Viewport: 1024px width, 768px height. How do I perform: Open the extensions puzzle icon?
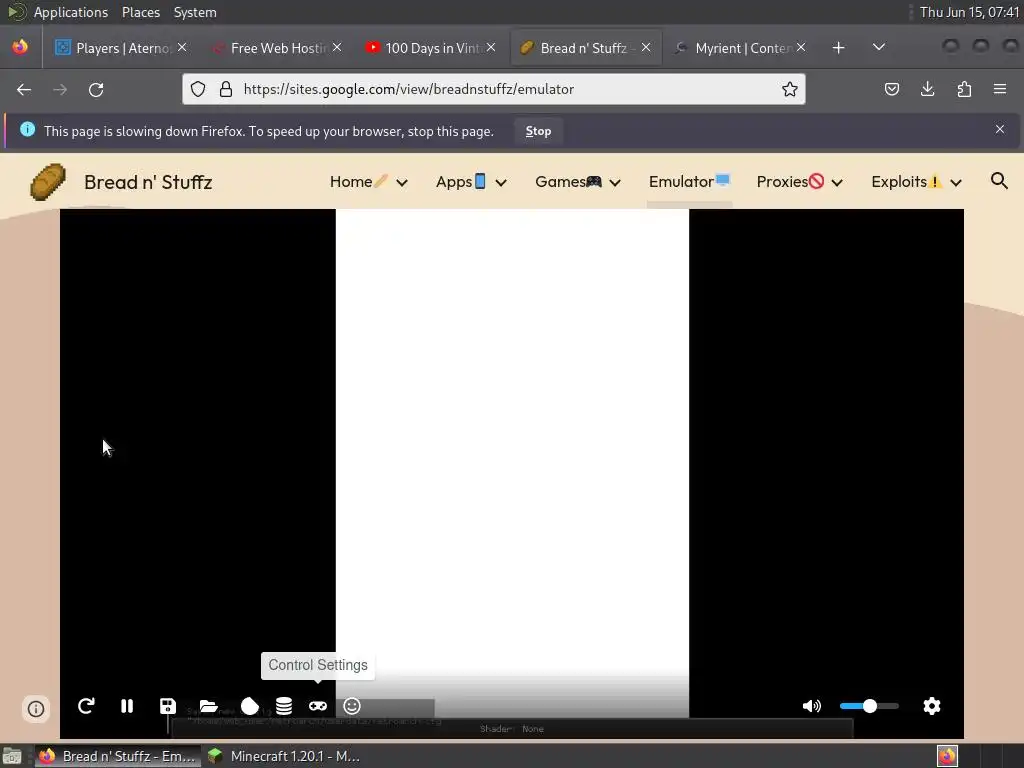click(x=964, y=89)
